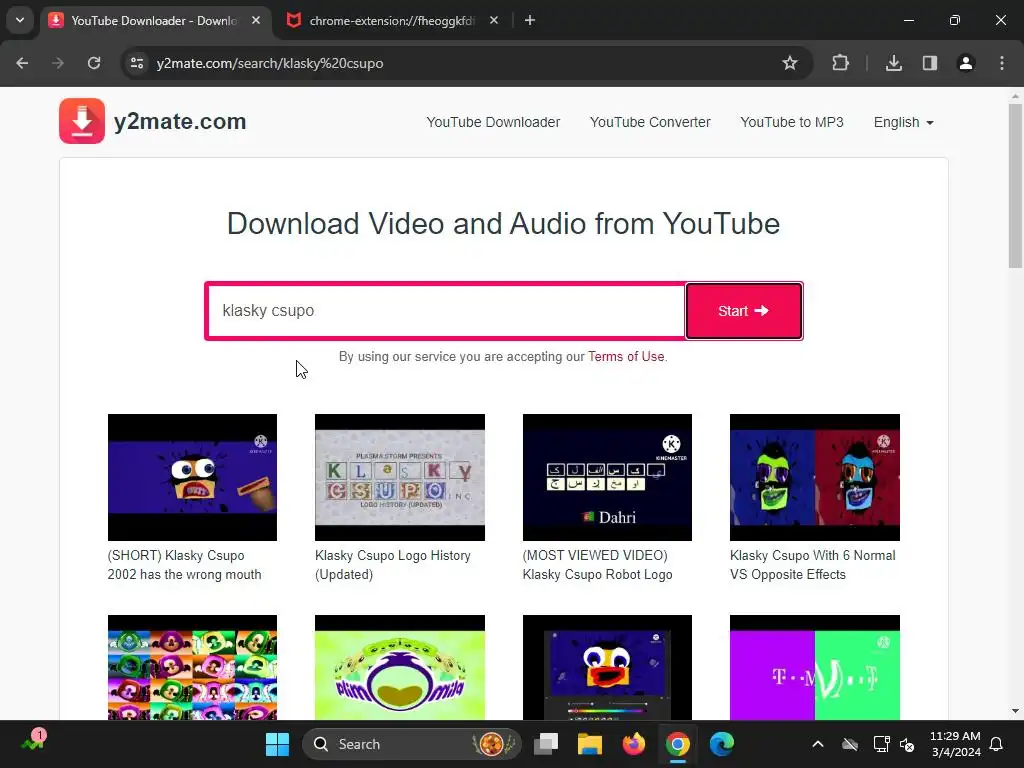This screenshot has width=1024, height=768.
Task: Open a new tab with the plus button
Action: pyautogui.click(x=530, y=21)
